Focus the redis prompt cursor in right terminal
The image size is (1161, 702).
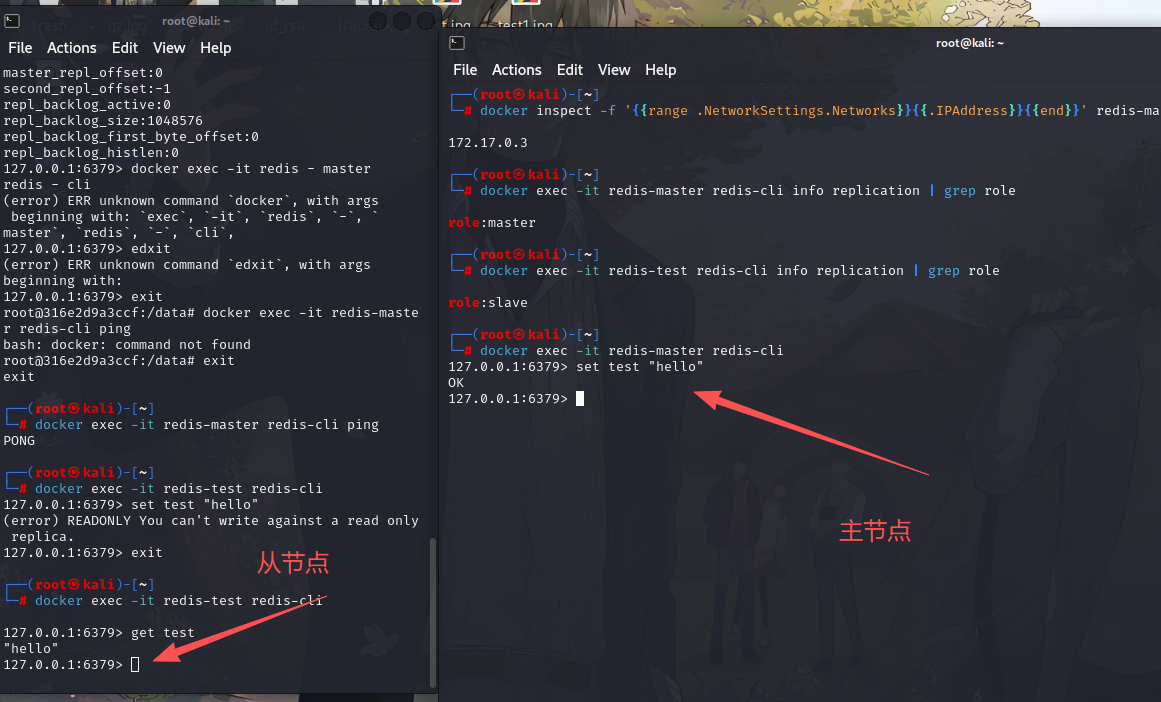(580, 399)
